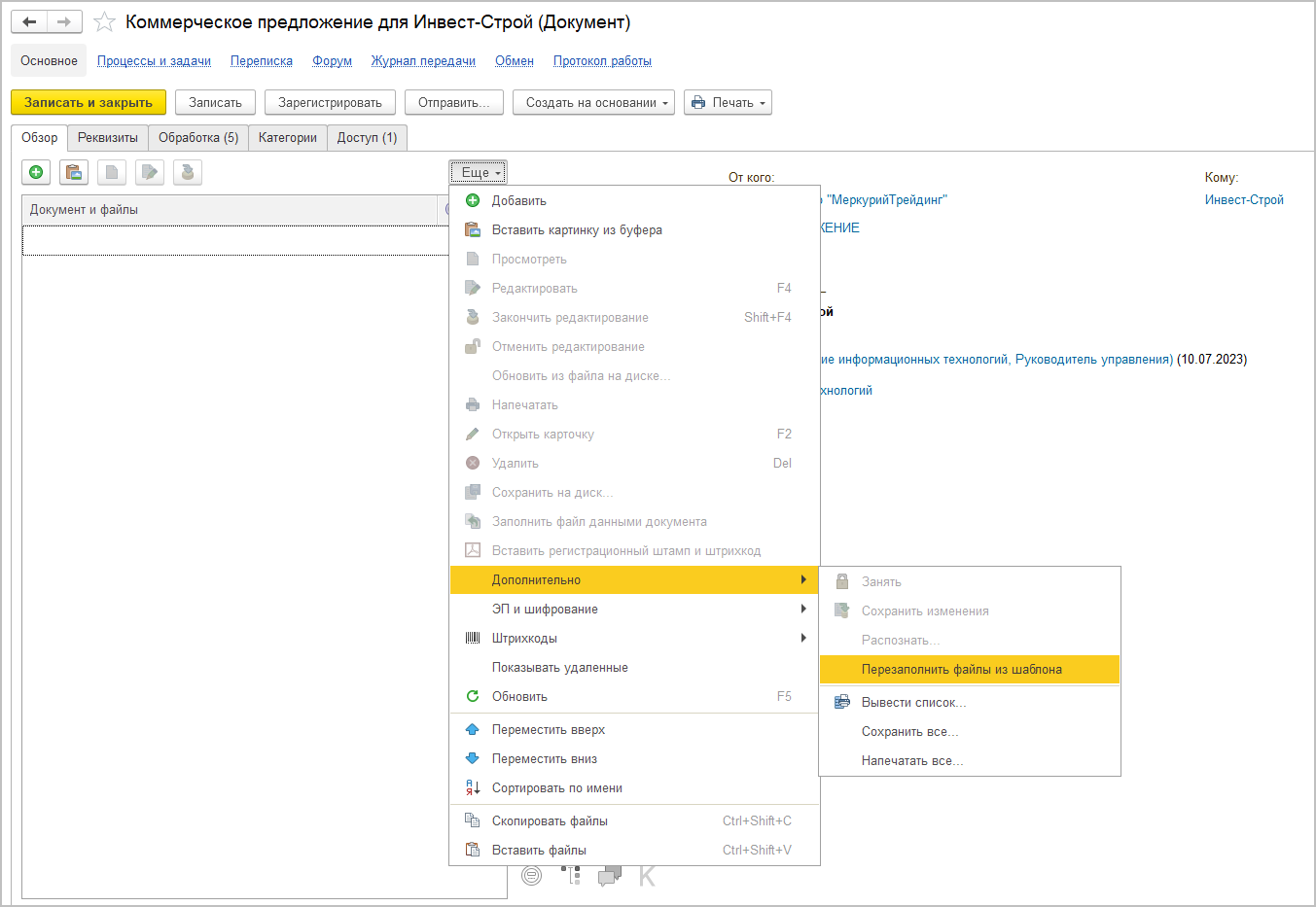Mark document as favorite with the star icon
Screen dimensions: 1316x907
tap(105, 22)
